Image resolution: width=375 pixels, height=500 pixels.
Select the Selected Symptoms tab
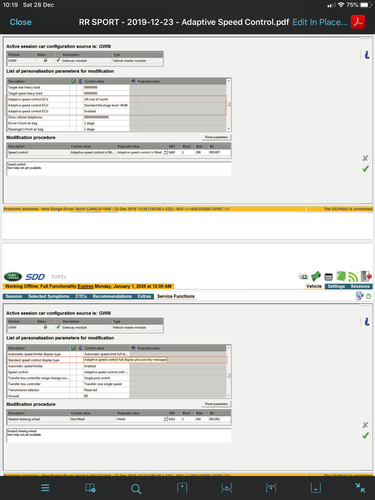click(49, 296)
